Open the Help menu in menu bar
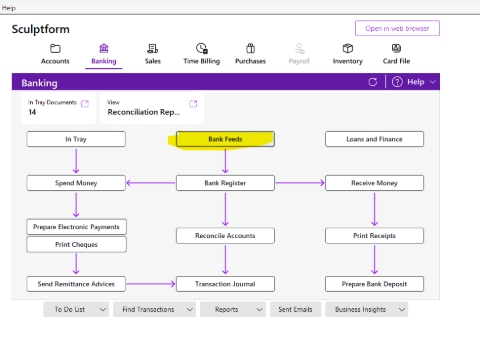 [9, 8]
